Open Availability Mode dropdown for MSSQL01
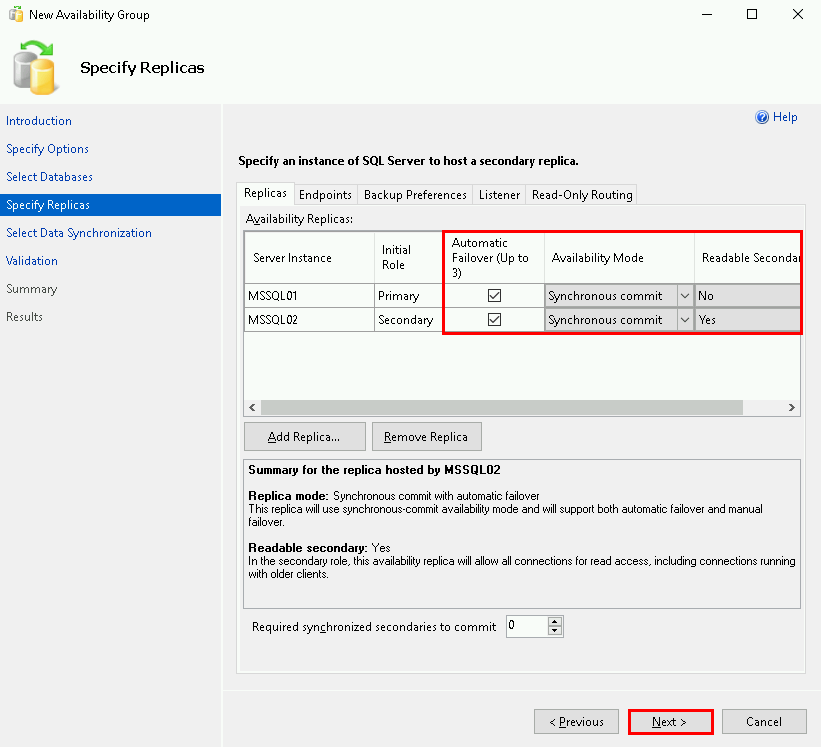Screen dimensions: 821x747 [x=684, y=296]
